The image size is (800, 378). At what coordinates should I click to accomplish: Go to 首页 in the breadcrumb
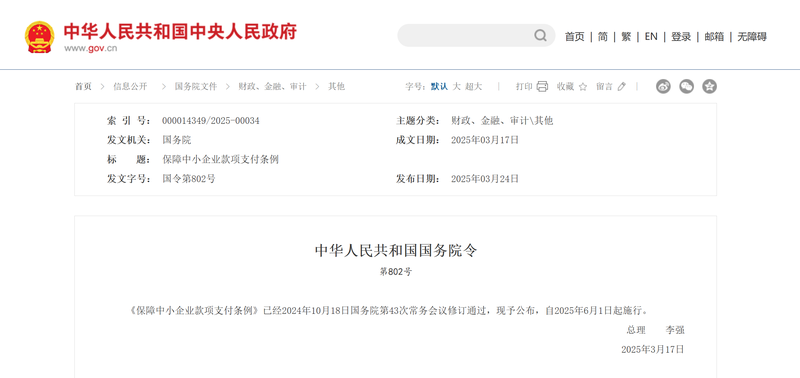pyautogui.click(x=83, y=87)
